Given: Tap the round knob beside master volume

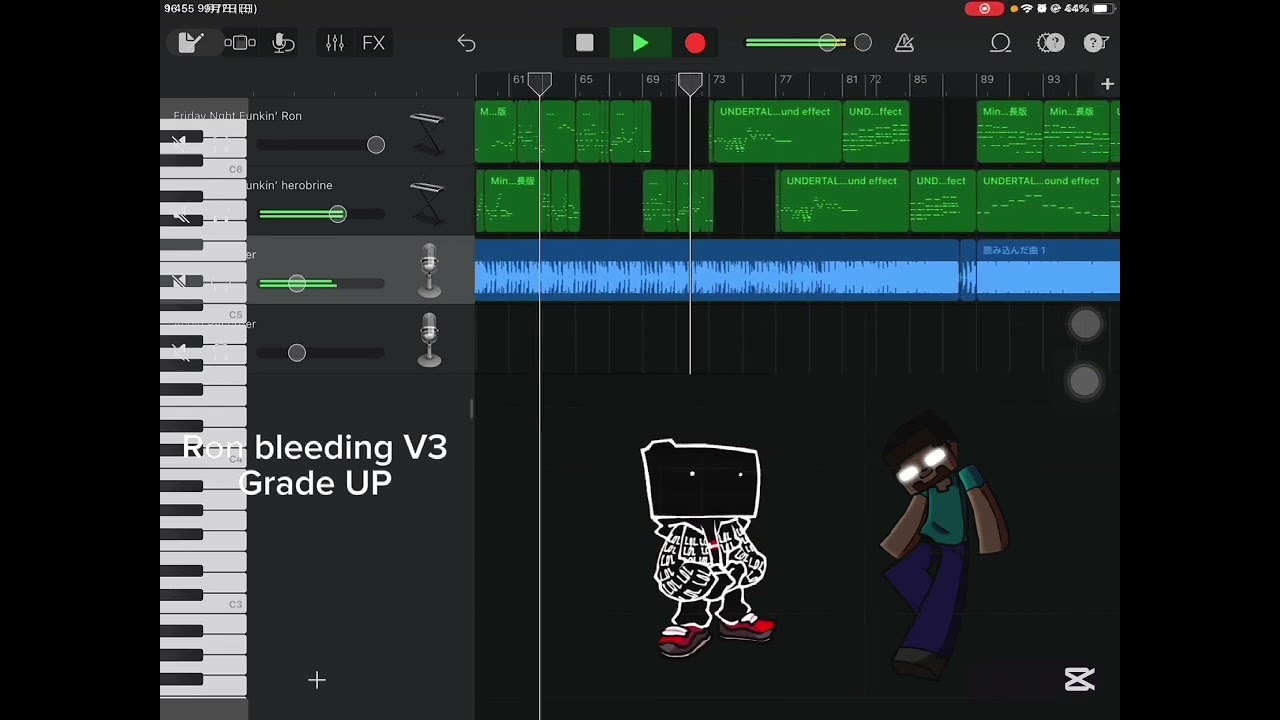Looking at the screenshot, I should point(863,43).
